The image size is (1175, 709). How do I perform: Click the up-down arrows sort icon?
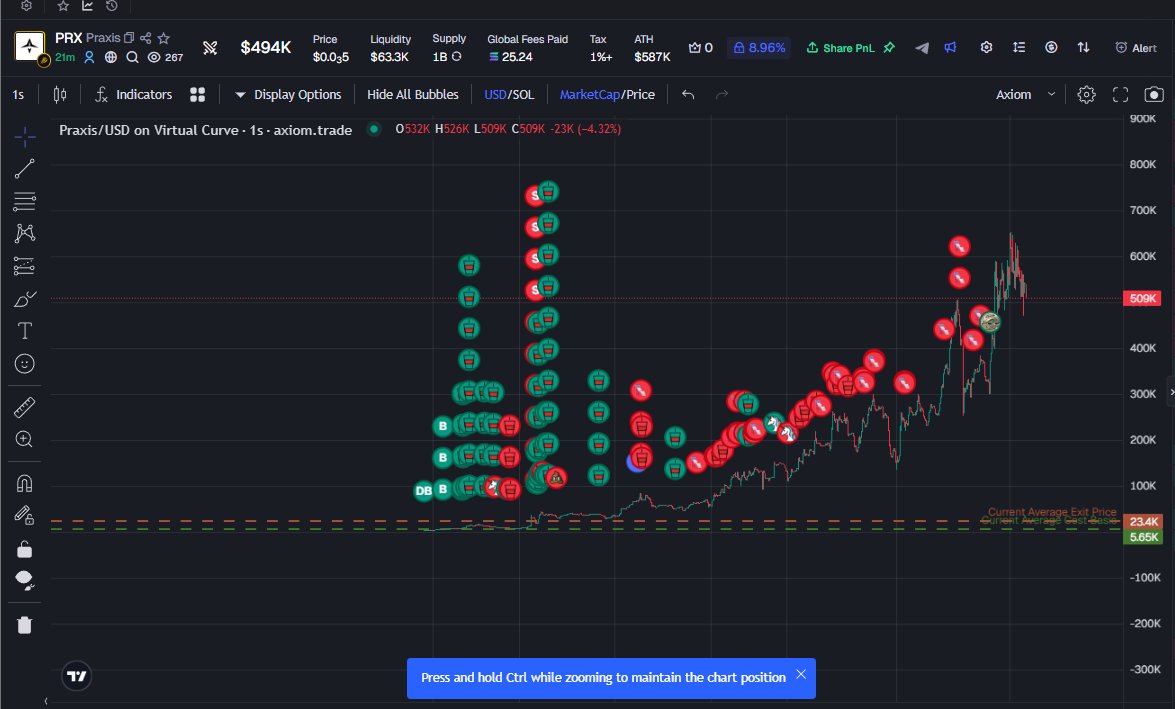click(x=1084, y=47)
